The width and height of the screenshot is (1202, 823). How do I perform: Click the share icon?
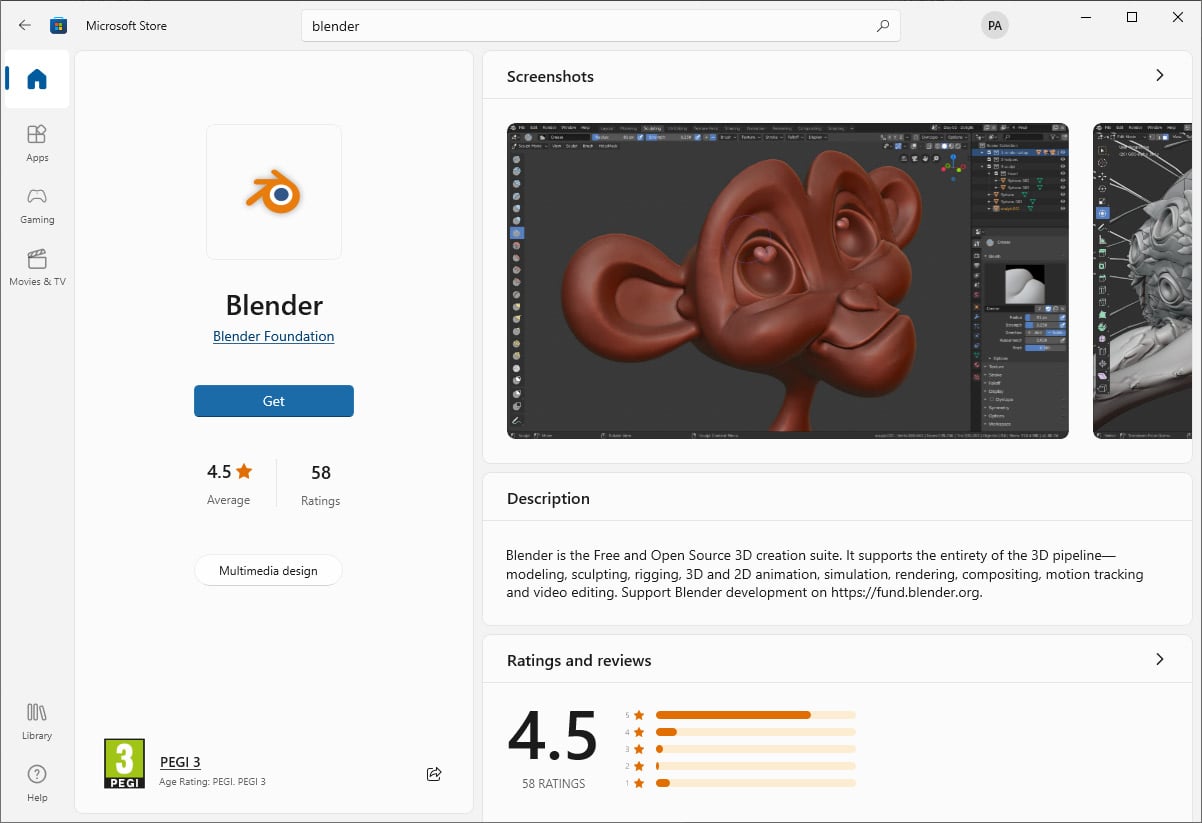(434, 773)
